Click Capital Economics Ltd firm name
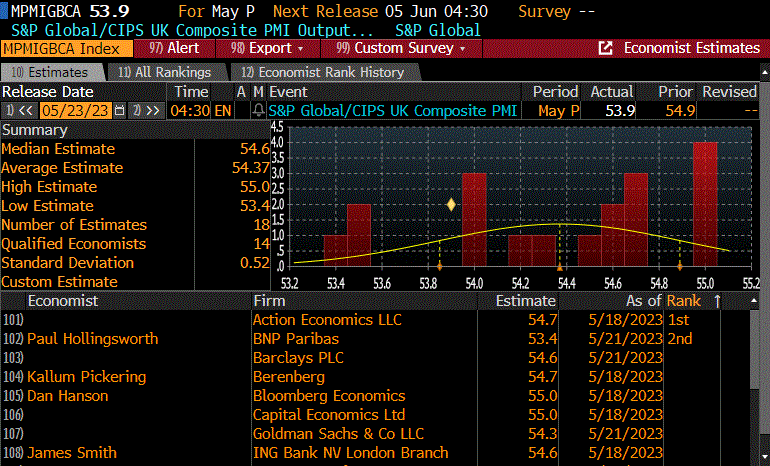The height and width of the screenshot is (466, 770). coord(329,415)
